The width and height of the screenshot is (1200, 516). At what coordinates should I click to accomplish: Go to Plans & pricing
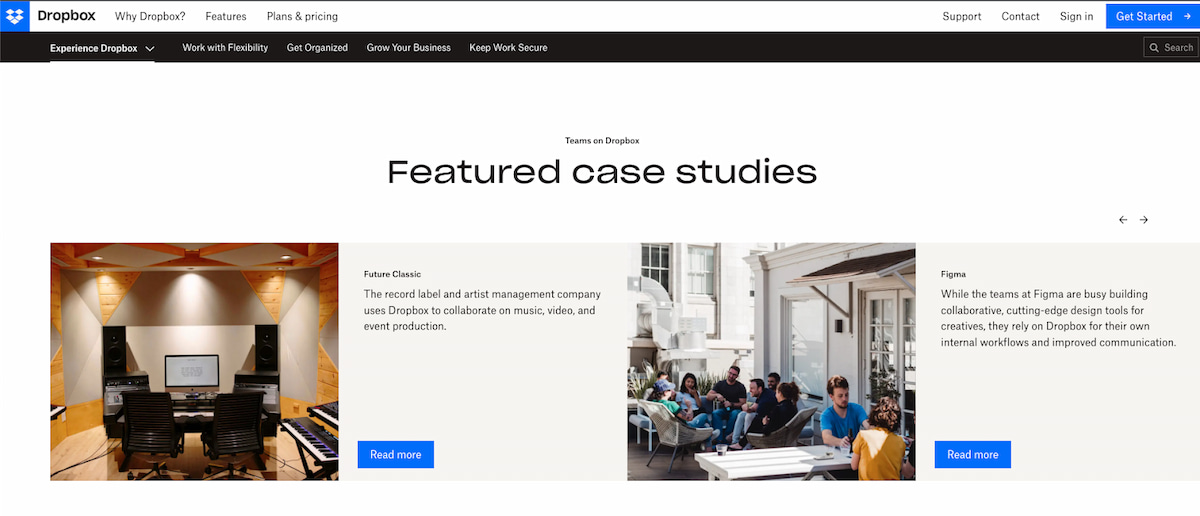coord(302,16)
